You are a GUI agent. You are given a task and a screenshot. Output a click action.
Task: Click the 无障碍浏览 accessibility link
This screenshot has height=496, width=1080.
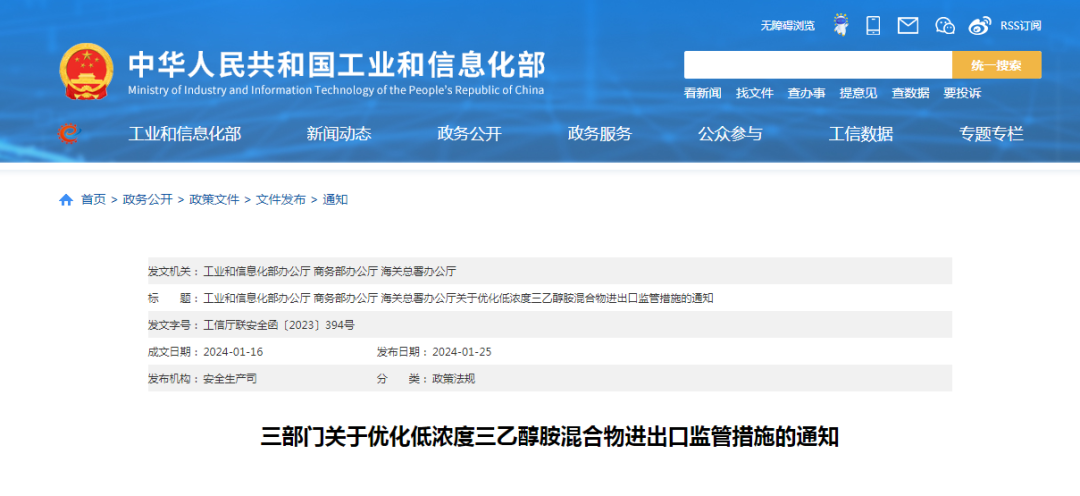coord(787,25)
